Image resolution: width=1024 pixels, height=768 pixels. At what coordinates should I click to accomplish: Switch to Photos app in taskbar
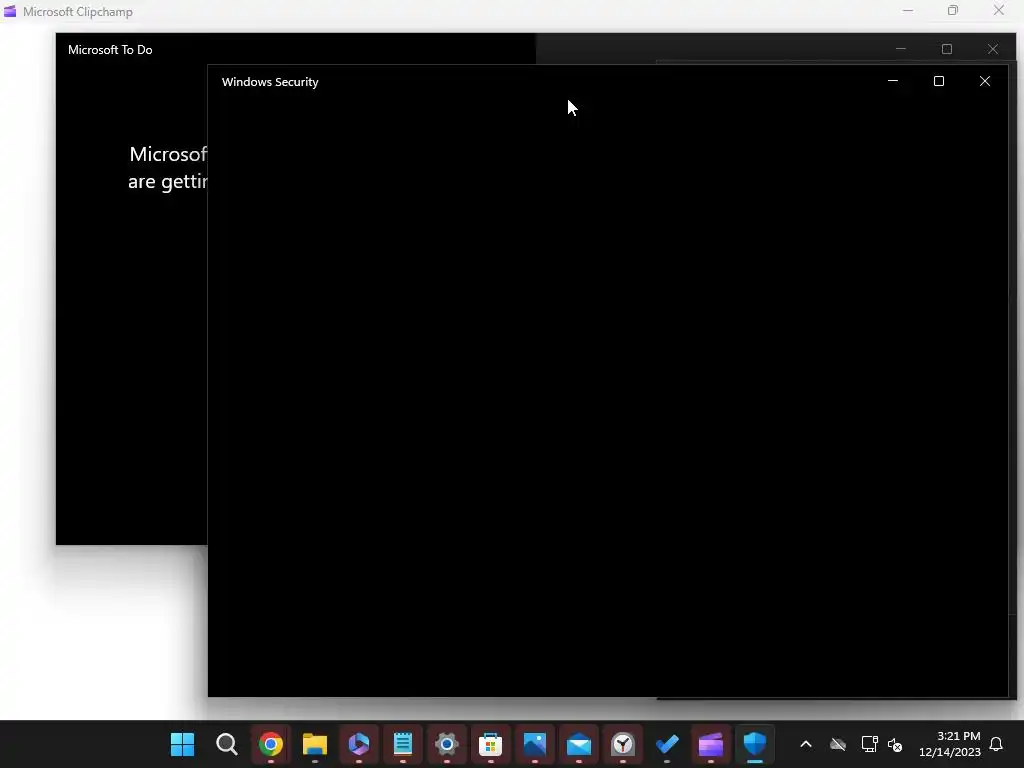pyautogui.click(x=534, y=744)
